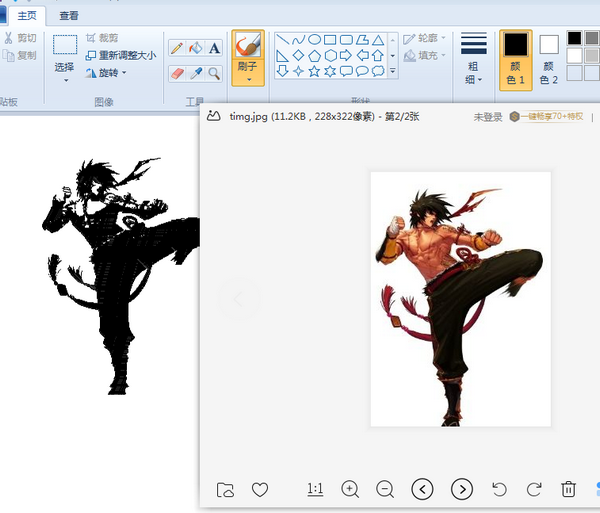Rotate image counterclockwise in viewer
The height and width of the screenshot is (513, 600).
click(499, 489)
